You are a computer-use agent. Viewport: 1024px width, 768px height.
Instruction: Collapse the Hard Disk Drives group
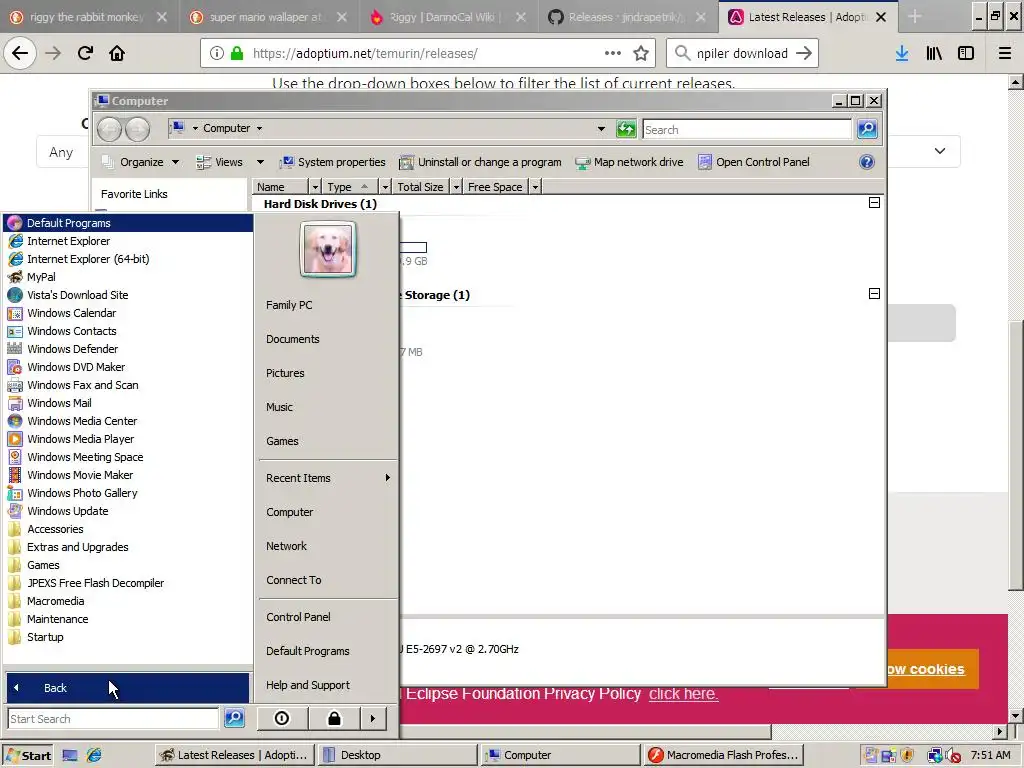[x=874, y=202]
